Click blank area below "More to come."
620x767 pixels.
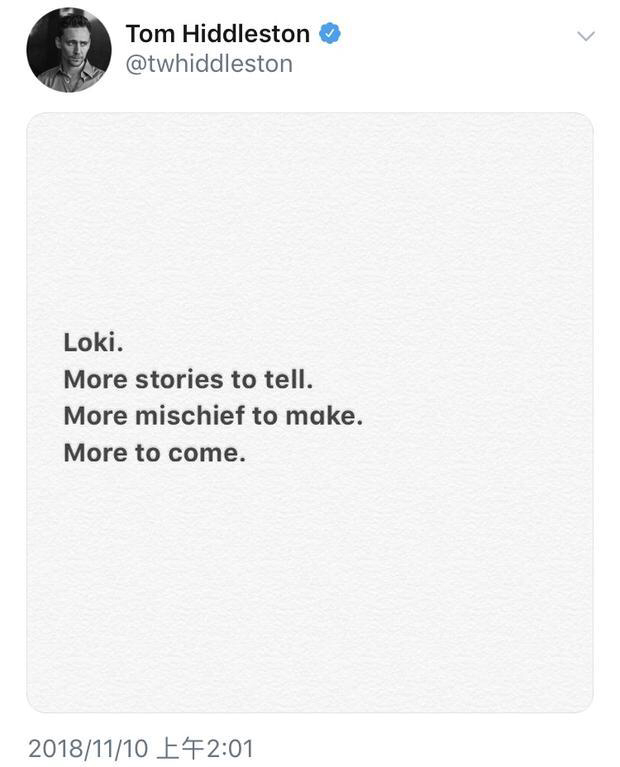point(309,590)
